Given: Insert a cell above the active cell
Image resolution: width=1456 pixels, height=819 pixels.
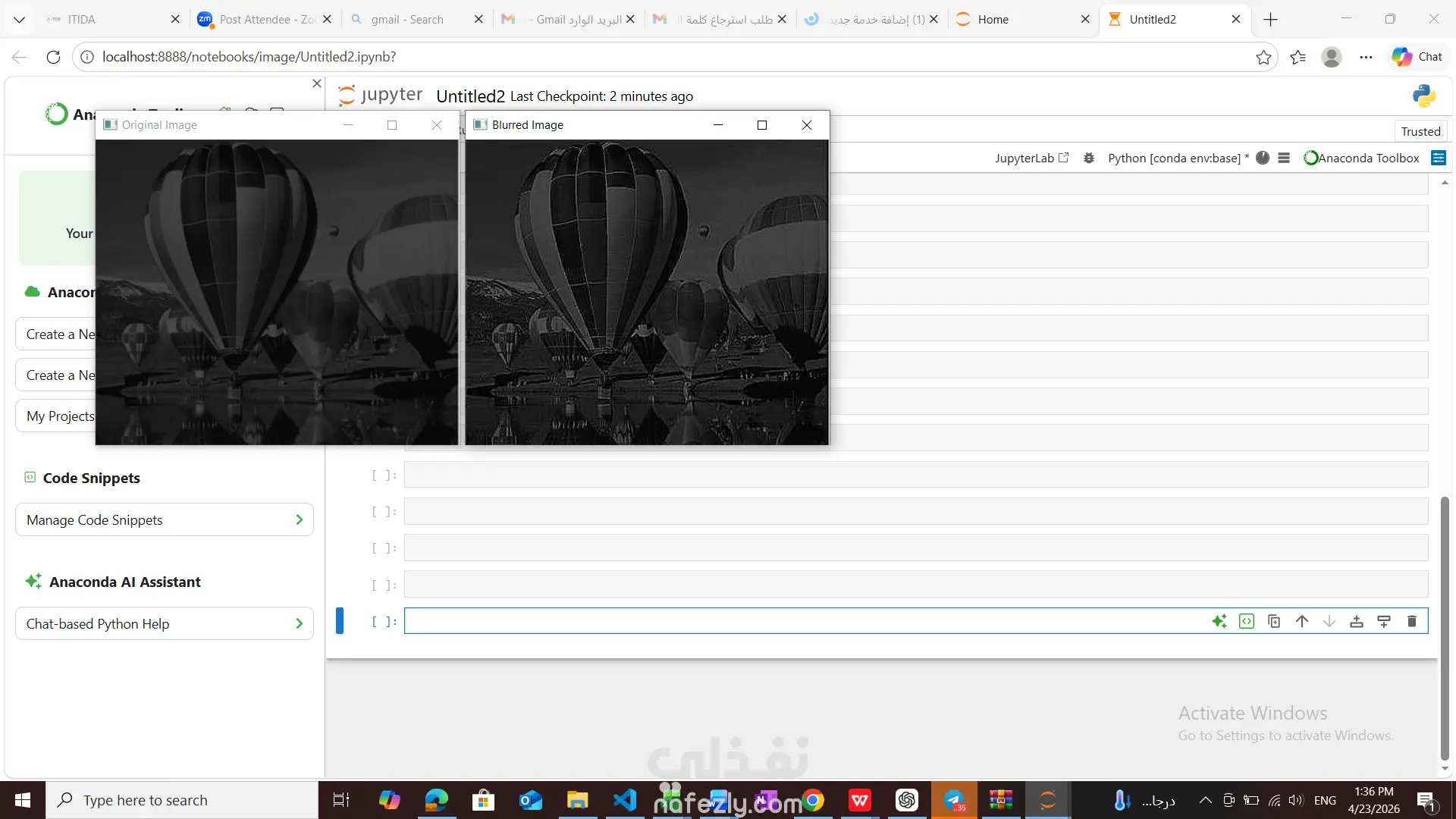Looking at the screenshot, I should tap(1357, 622).
